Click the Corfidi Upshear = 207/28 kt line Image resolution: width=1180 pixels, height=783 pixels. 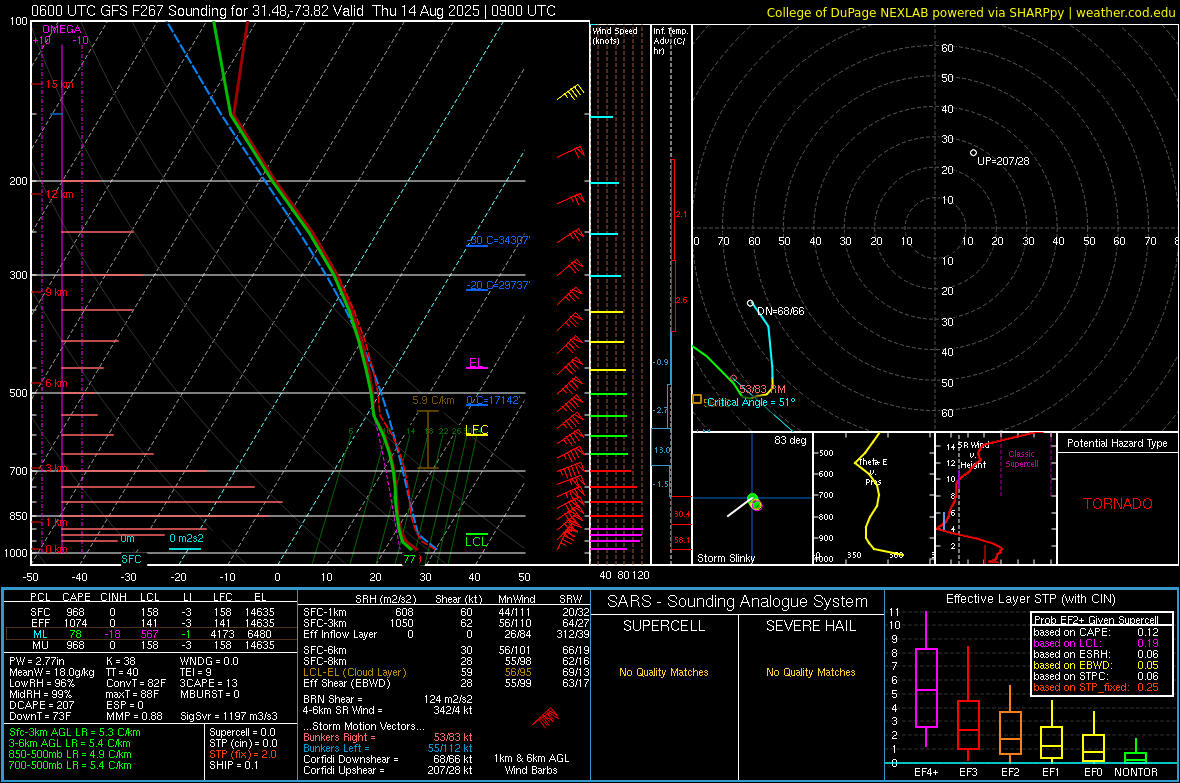pos(388,770)
